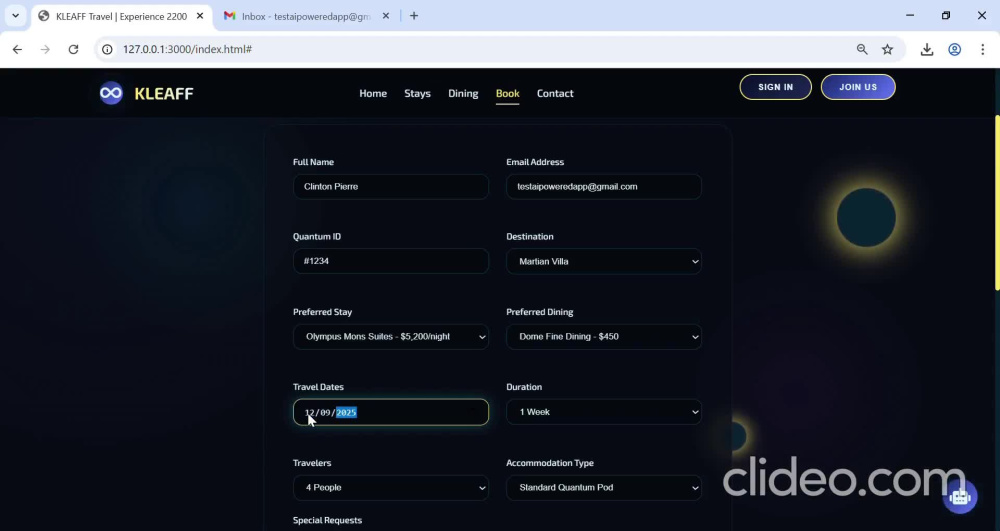Click the KLEAFF brand name text
Image resolution: width=1000 pixels, height=531 pixels.
(164, 94)
